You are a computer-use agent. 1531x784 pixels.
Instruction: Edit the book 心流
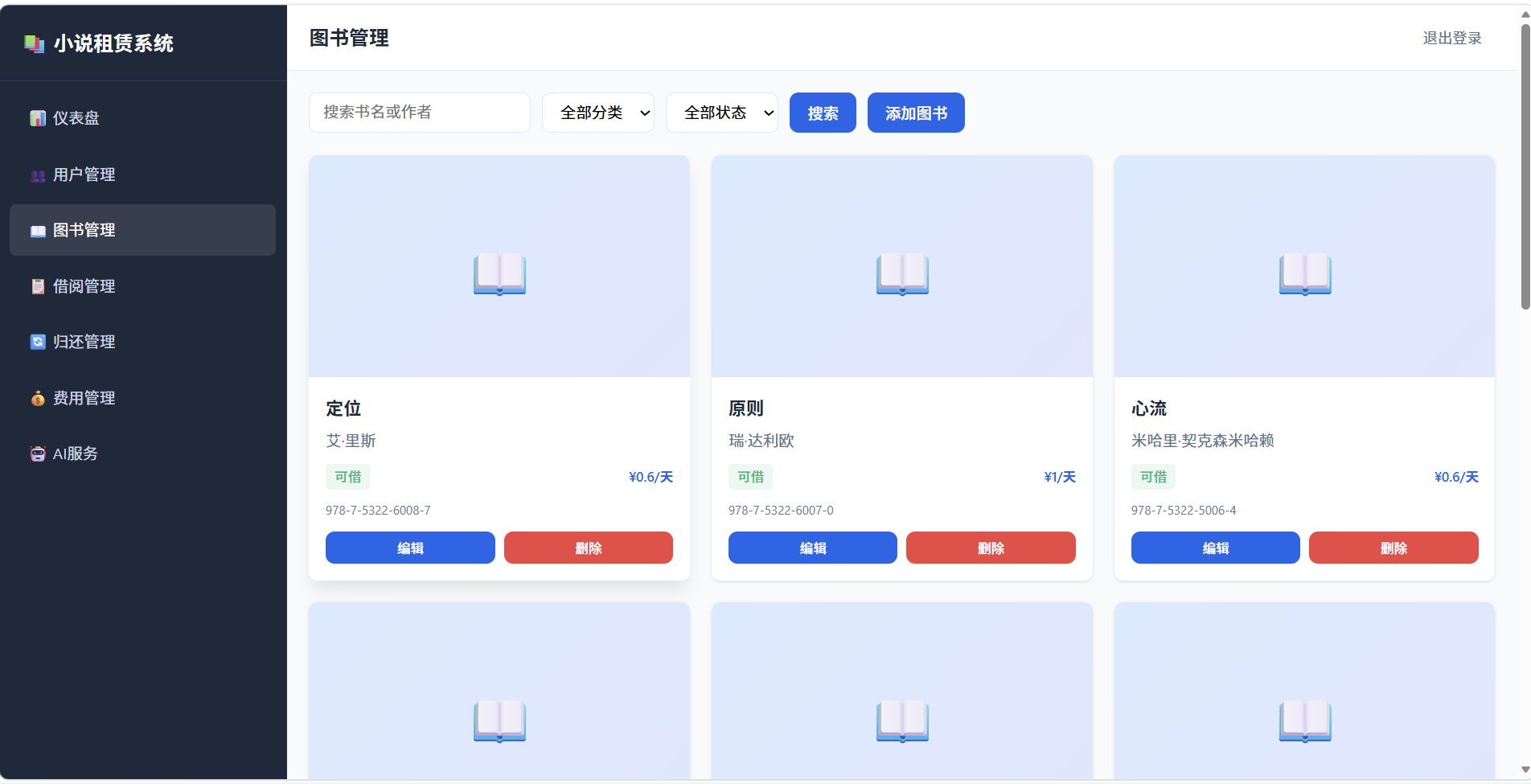[x=1216, y=548]
